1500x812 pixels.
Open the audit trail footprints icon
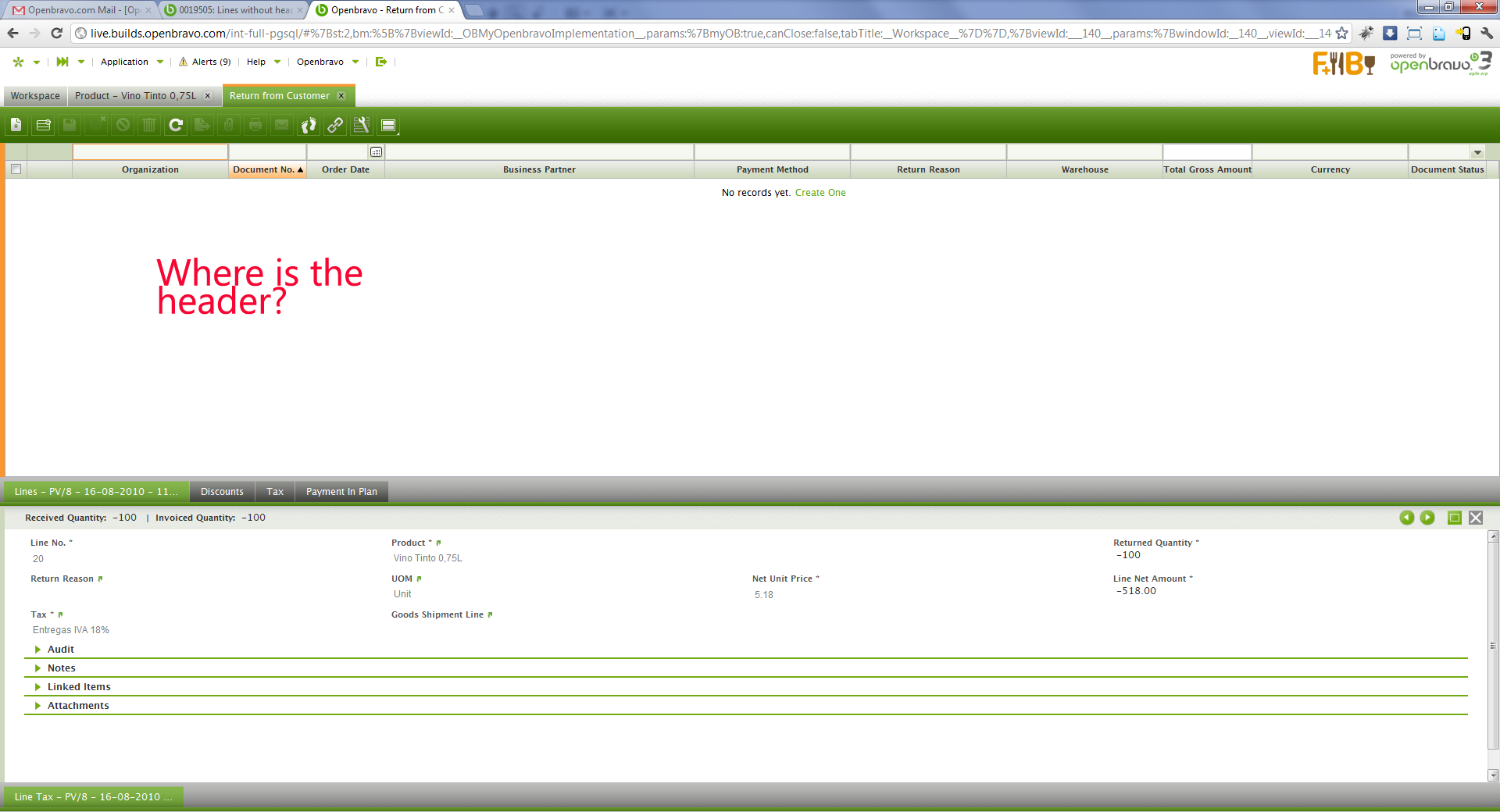point(309,125)
